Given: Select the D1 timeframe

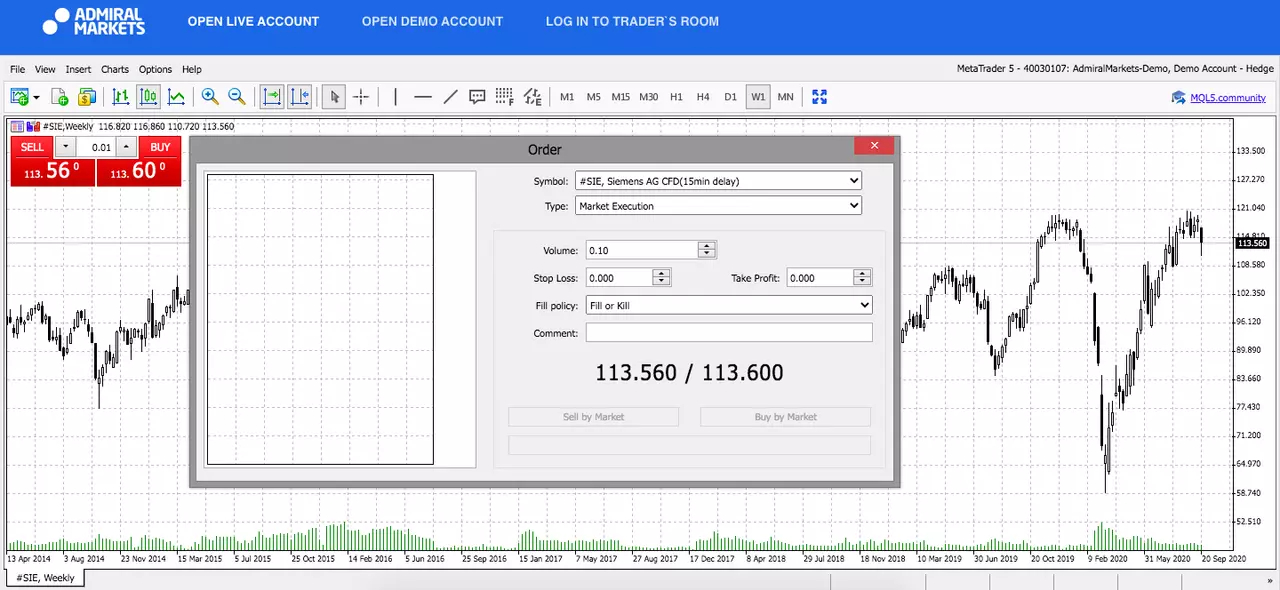Looking at the screenshot, I should (x=730, y=97).
